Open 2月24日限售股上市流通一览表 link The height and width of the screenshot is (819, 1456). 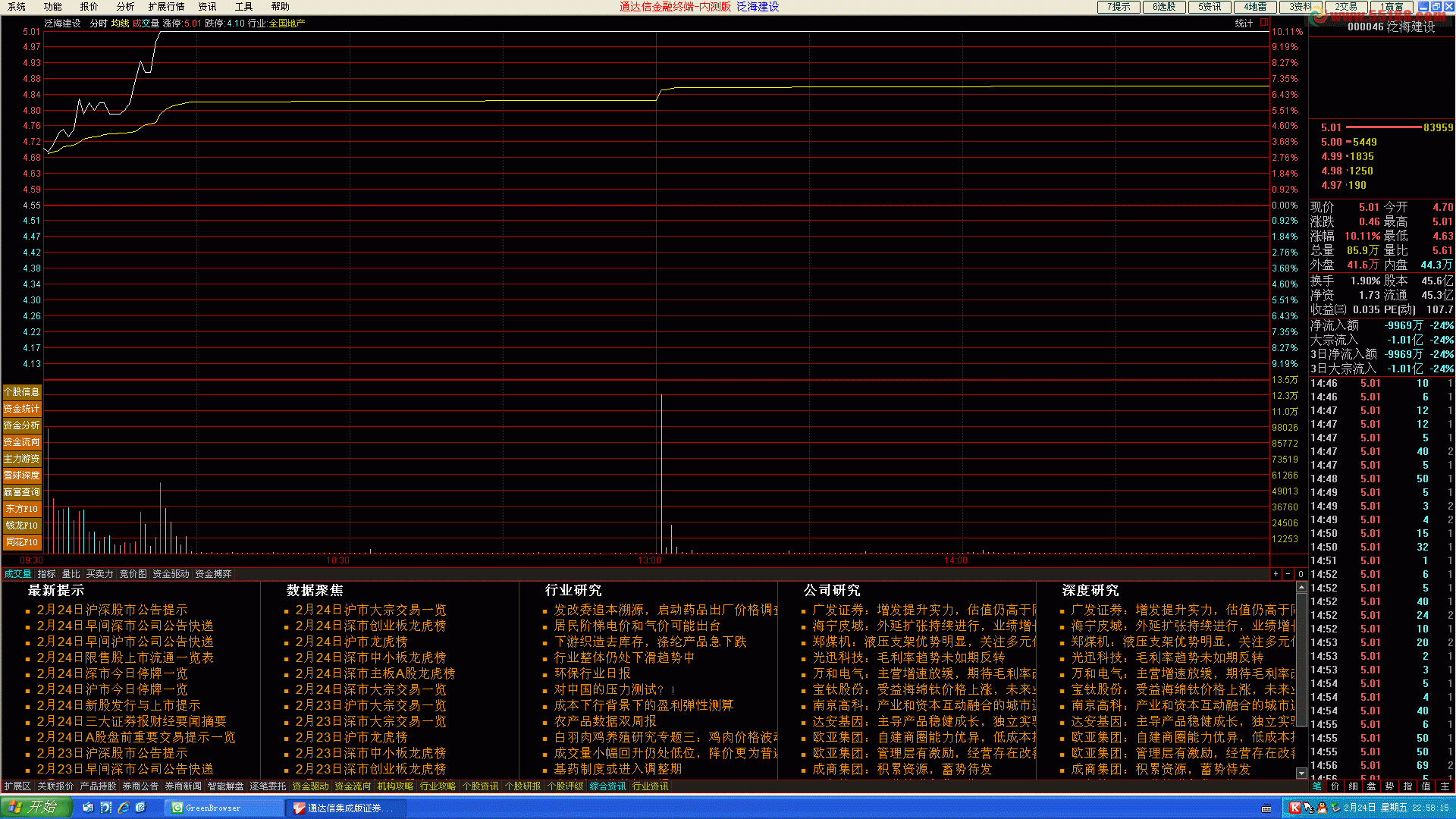(x=125, y=657)
